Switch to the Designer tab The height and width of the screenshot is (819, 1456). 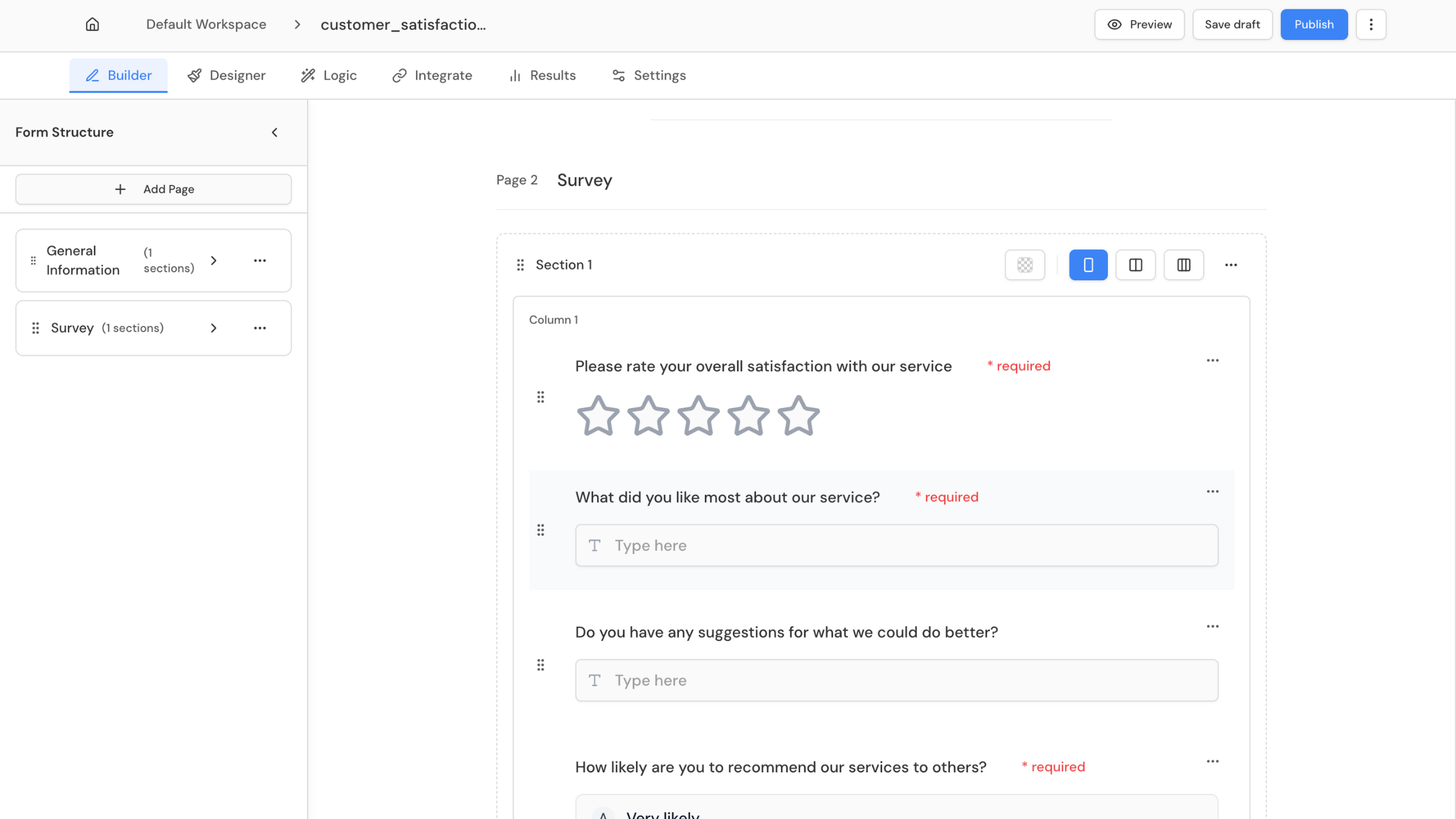click(226, 75)
